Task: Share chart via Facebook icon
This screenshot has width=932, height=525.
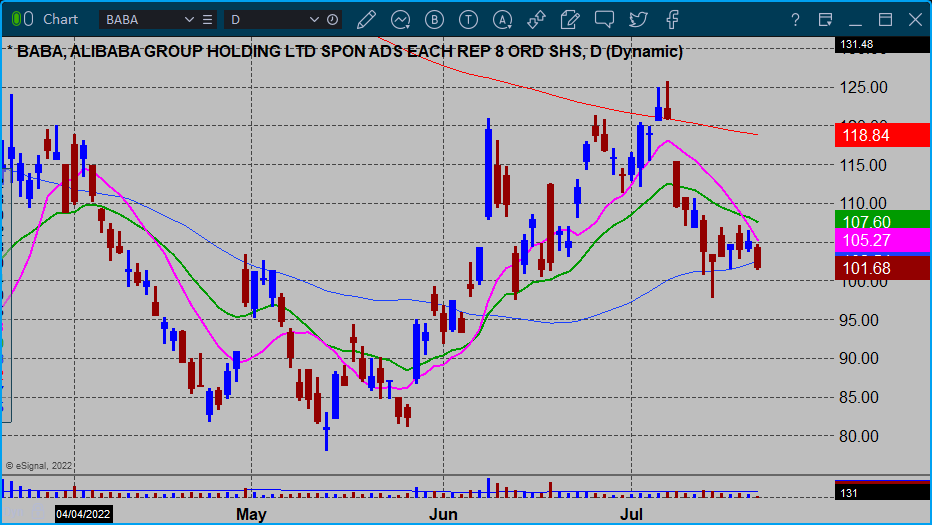Action: point(672,20)
